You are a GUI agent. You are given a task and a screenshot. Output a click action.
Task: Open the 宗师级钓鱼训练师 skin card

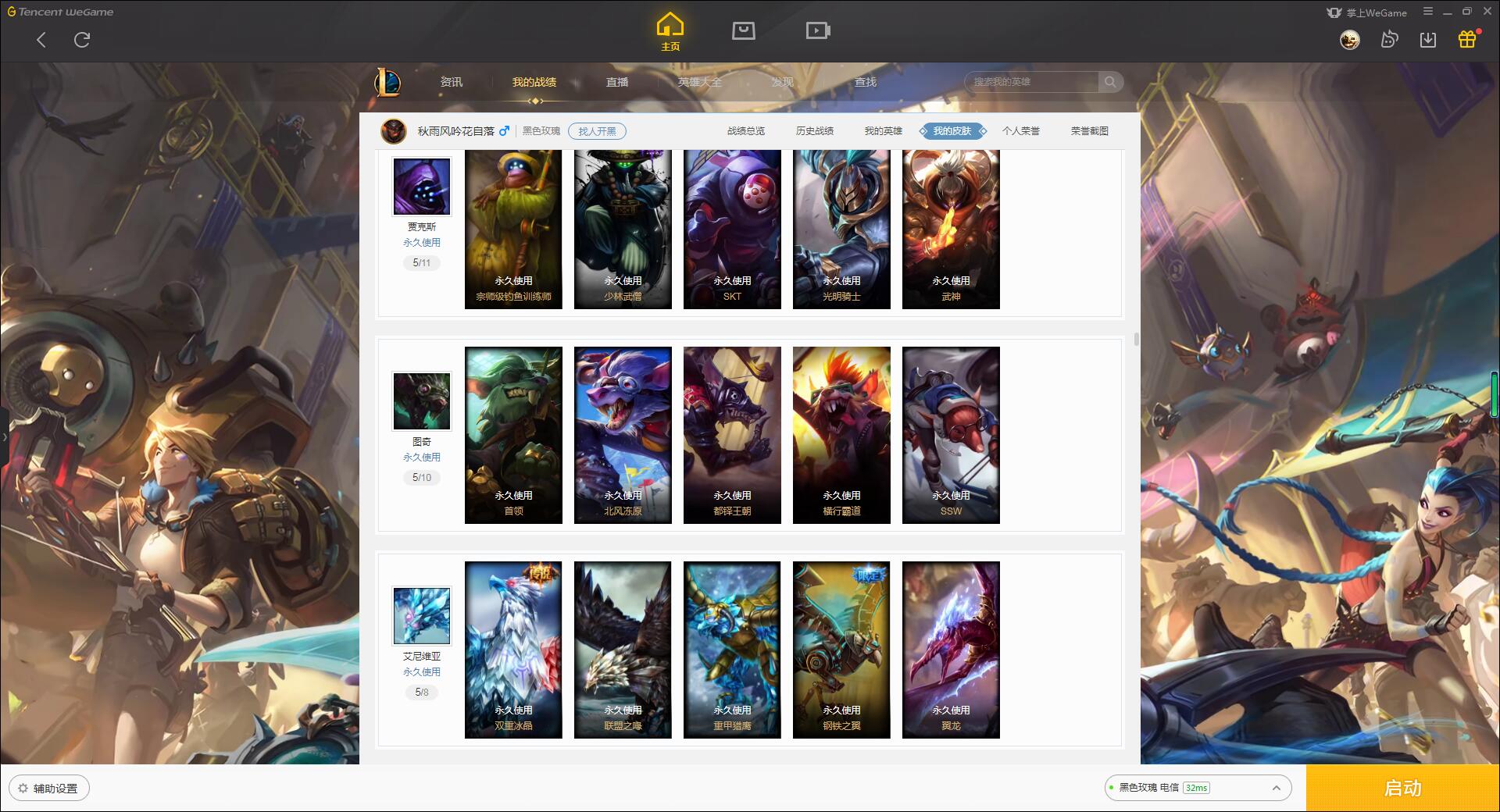[513, 230]
